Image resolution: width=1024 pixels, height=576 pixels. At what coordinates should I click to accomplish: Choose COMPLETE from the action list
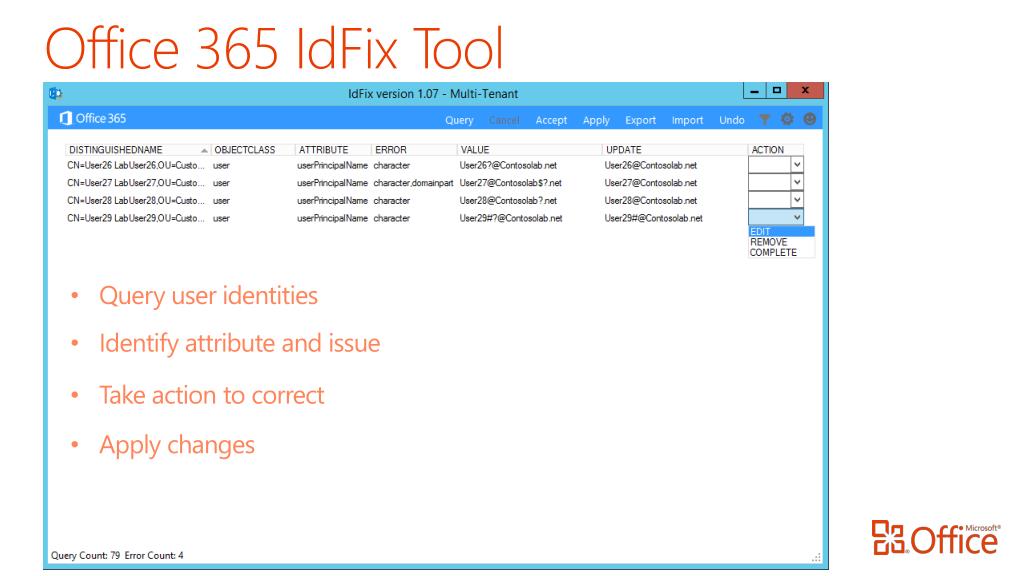click(781, 252)
